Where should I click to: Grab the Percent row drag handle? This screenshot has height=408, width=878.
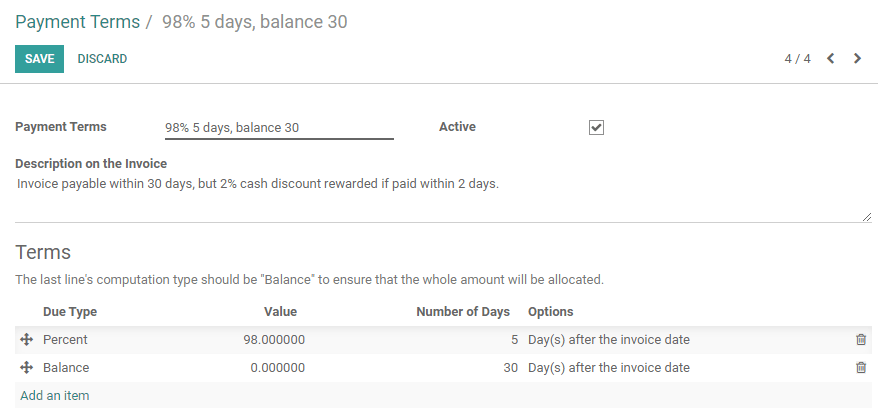click(26, 340)
